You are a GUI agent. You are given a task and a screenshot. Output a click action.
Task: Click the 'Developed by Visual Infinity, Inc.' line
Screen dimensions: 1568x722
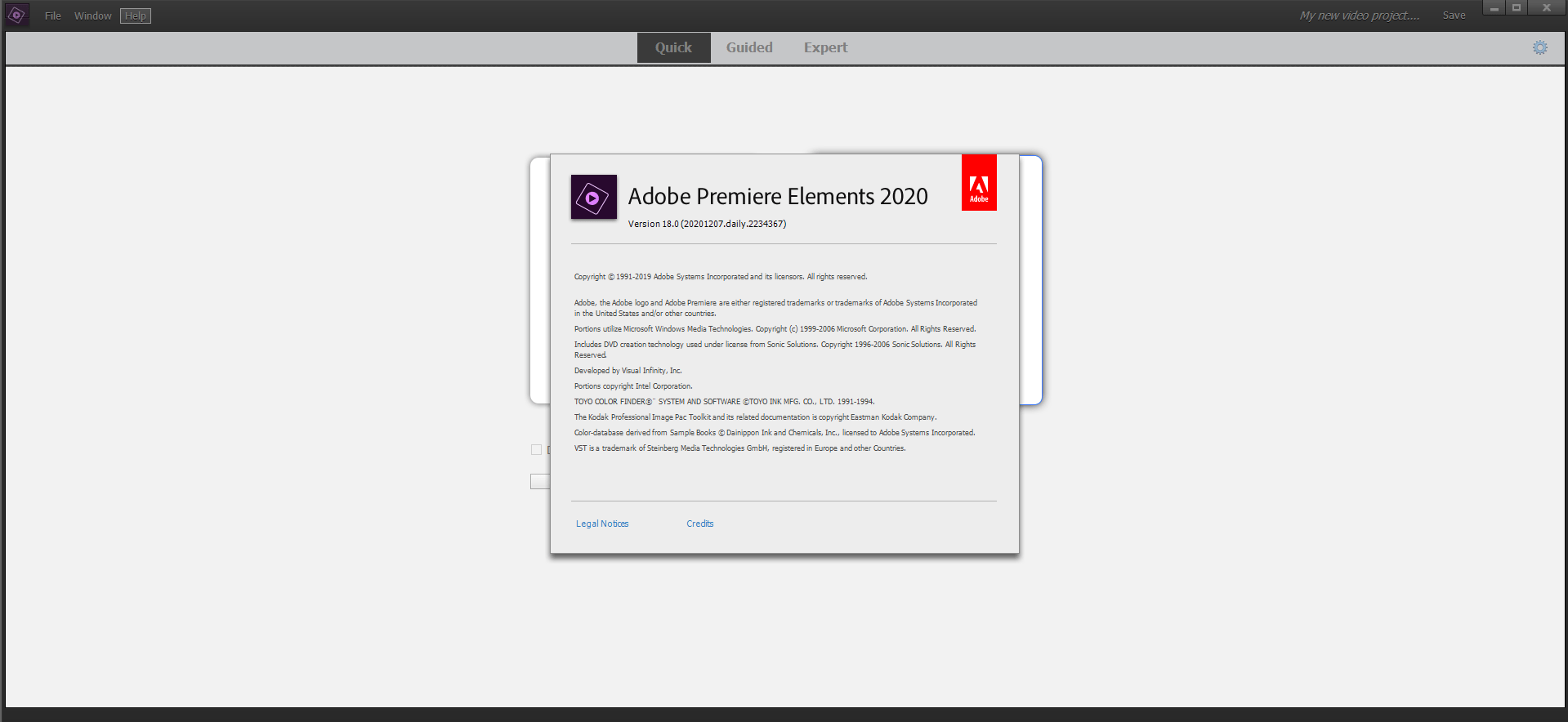pos(628,371)
